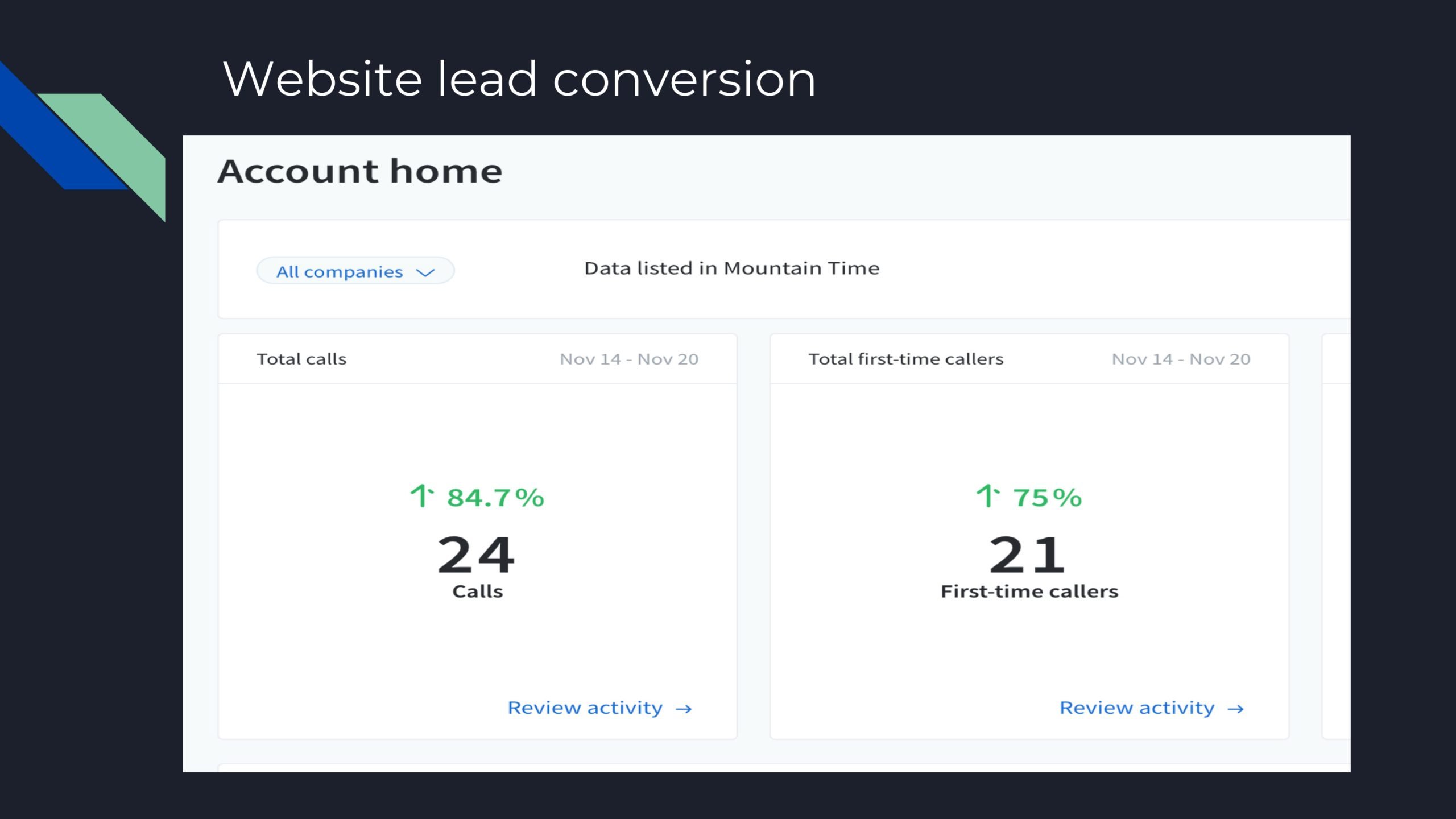Viewport: 1456px width, 819px height.
Task: Click the Total calls card header
Action: point(301,359)
